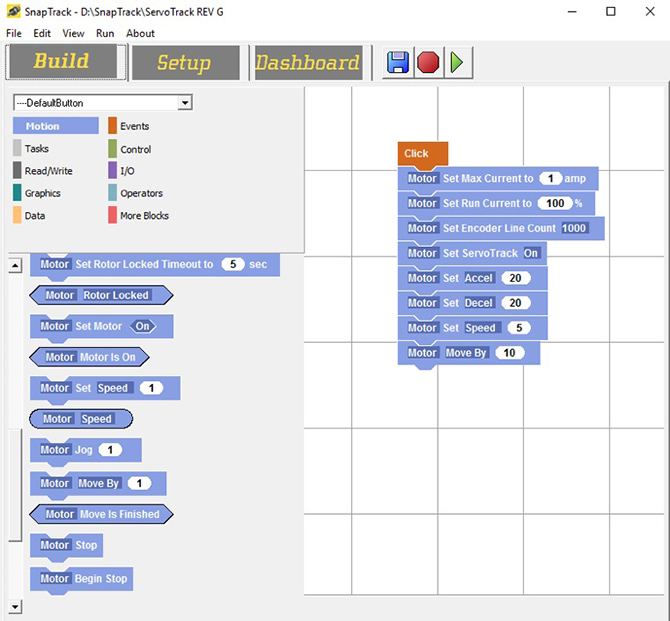Open the Decel dropdown in script block
This screenshot has height=621, width=670.
479,303
